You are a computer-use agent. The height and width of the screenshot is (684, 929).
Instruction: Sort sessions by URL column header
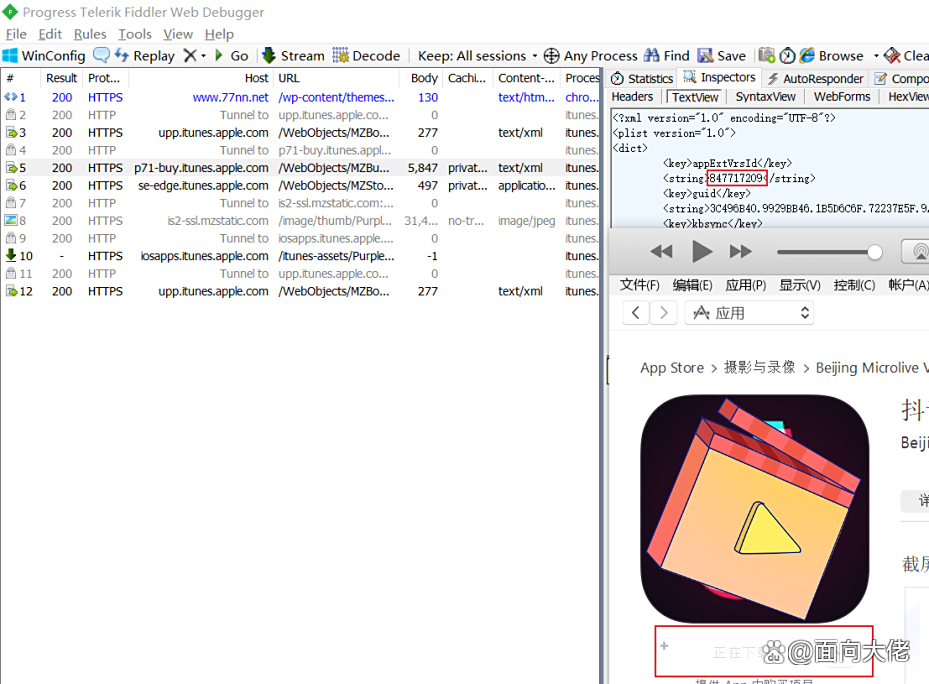click(x=336, y=78)
